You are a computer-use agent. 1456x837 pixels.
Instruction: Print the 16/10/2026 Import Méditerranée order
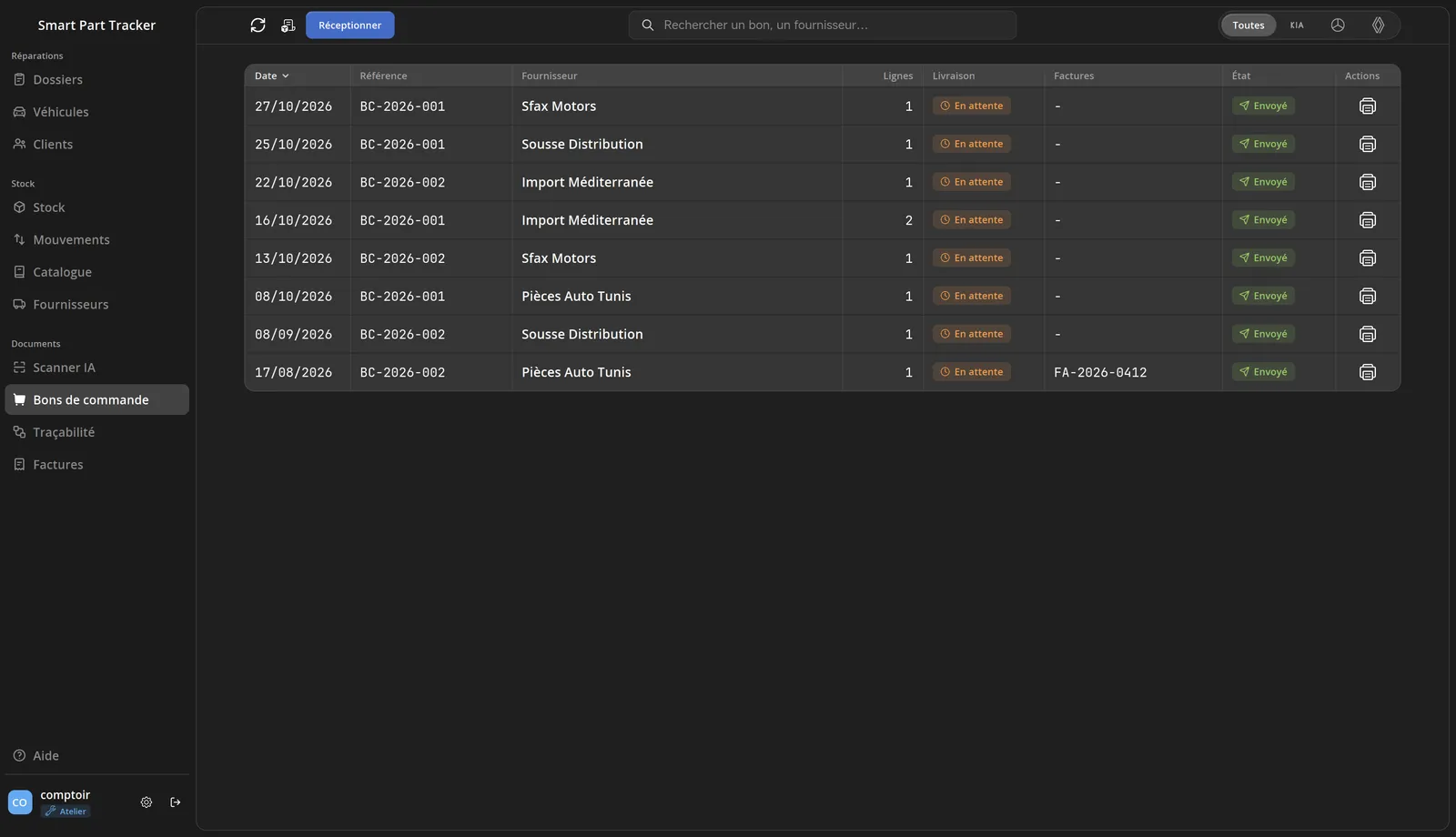[x=1367, y=220]
